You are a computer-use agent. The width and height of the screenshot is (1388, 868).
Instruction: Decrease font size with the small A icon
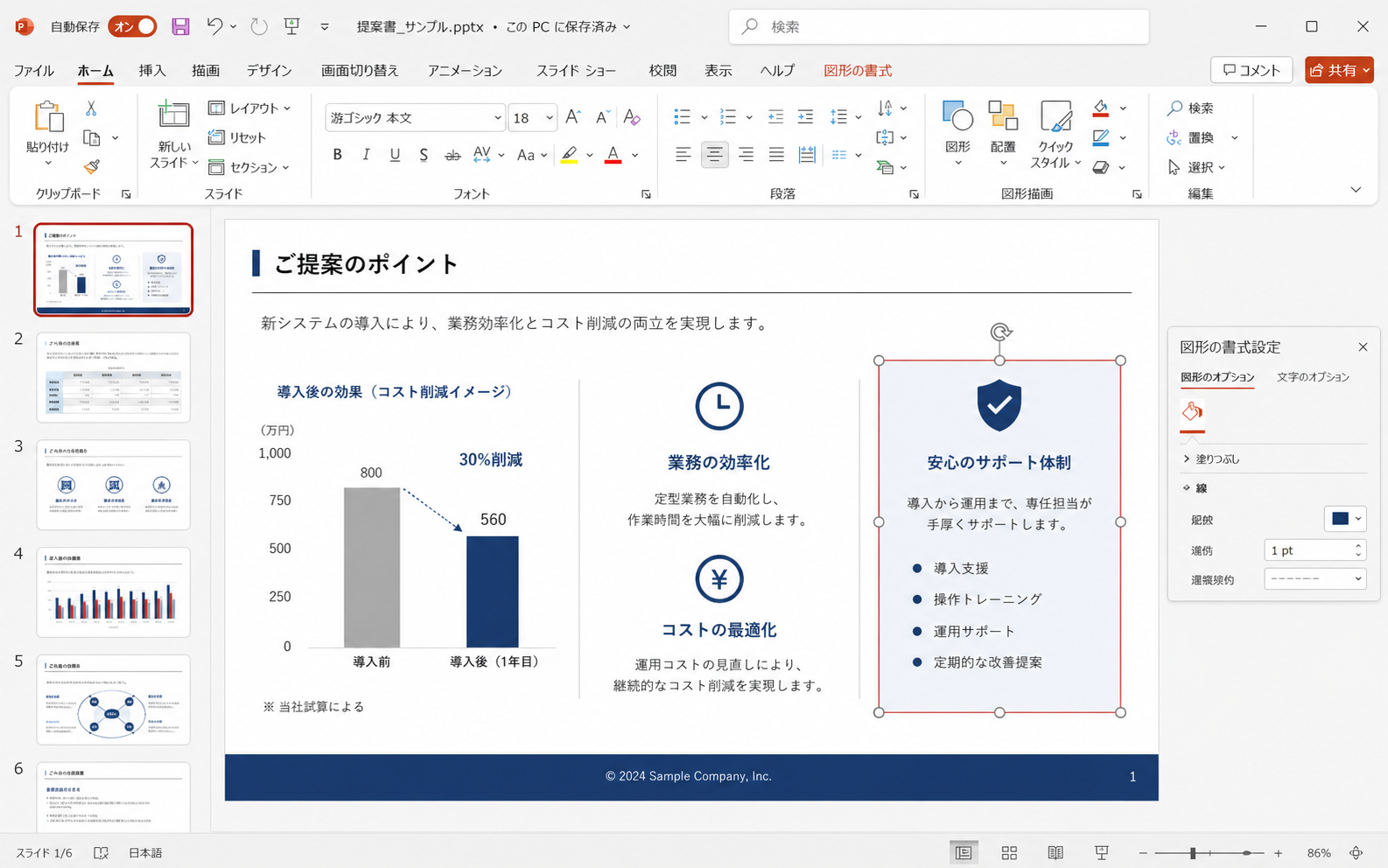point(602,117)
